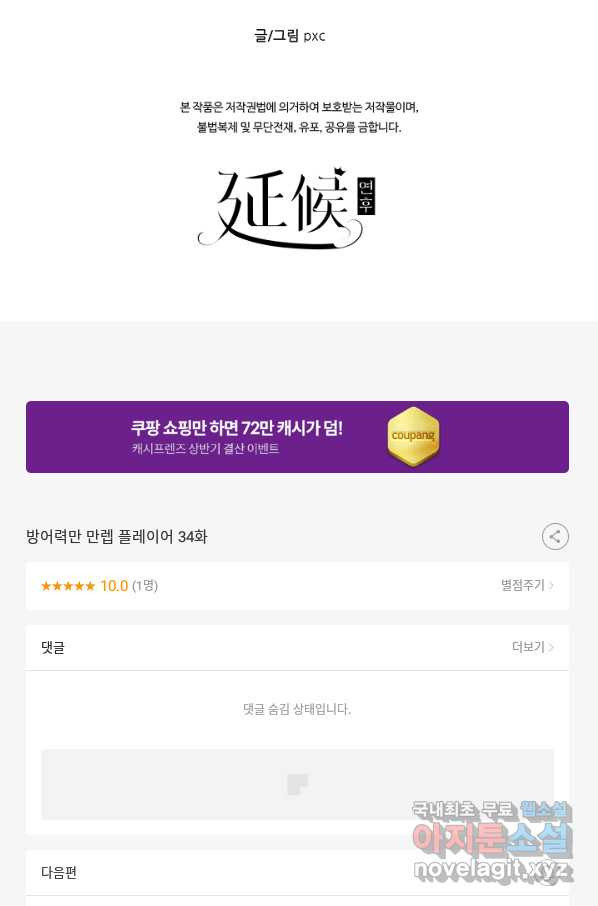Click the 연후 black label on logo
This screenshot has width=598, height=906.
coord(366,195)
